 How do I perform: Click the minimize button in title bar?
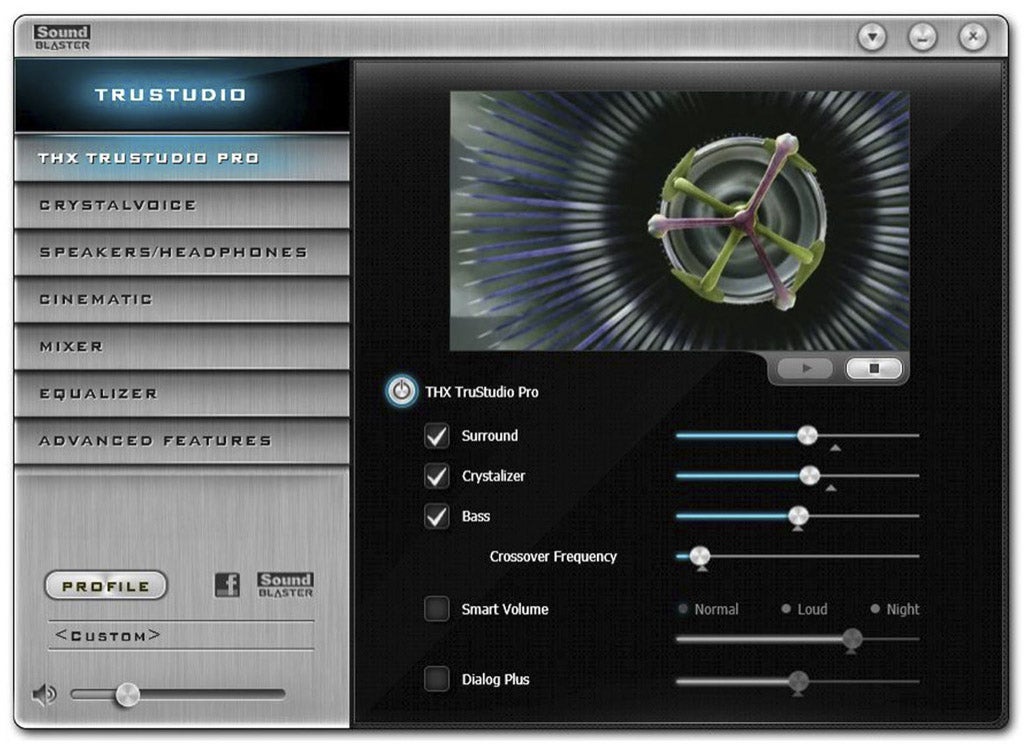pos(922,37)
